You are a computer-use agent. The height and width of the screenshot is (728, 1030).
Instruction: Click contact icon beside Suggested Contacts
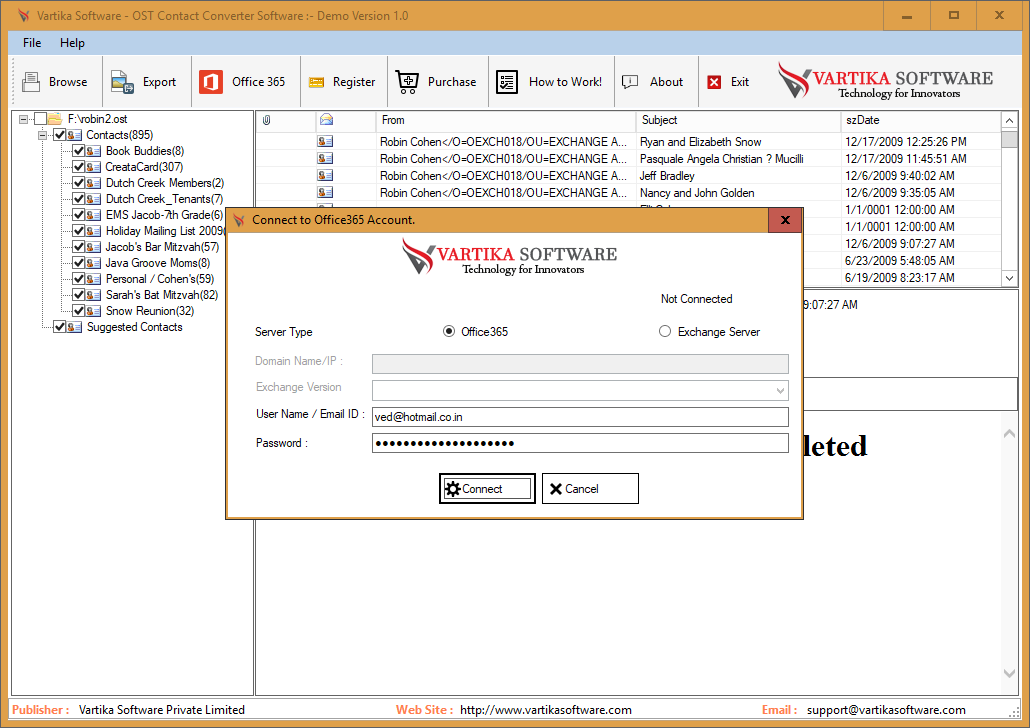(x=74, y=327)
